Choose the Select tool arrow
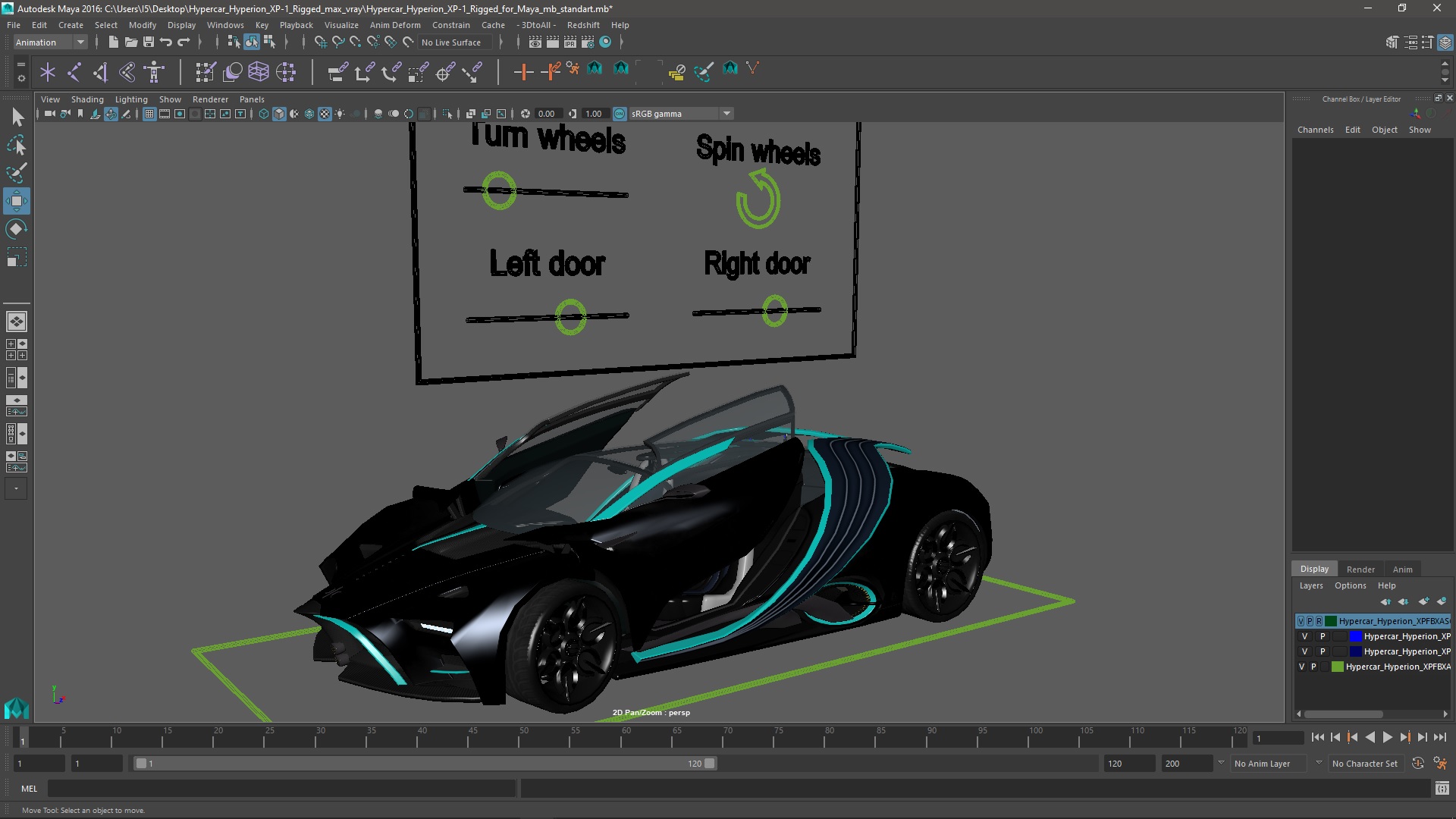The height and width of the screenshot is (819, 1456). pyautogui.click(x=17, y=117)
